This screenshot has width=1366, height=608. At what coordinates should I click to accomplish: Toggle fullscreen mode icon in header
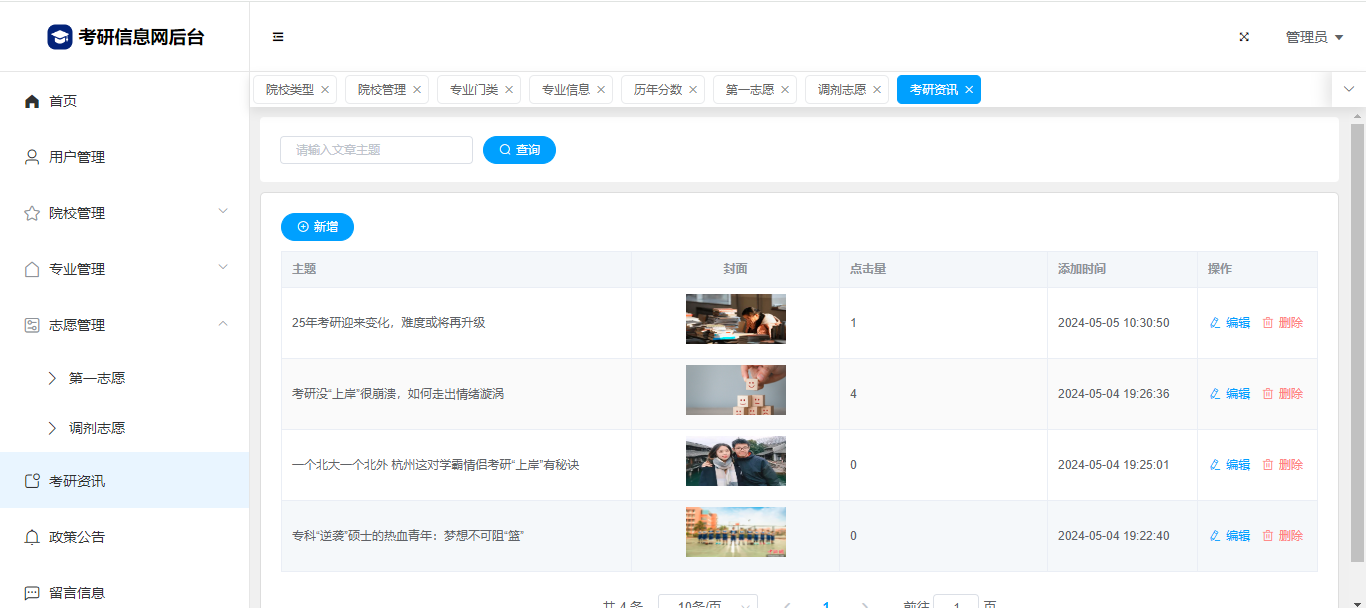point(1244,37)
